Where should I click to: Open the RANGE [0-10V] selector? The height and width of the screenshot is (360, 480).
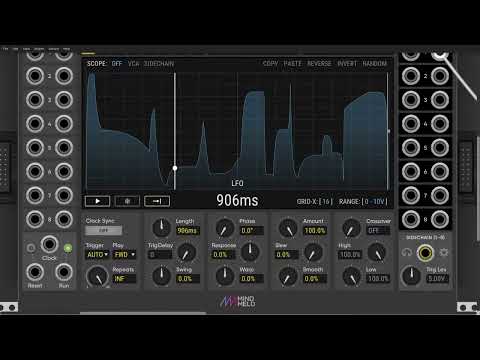click(x=363, y=201)
